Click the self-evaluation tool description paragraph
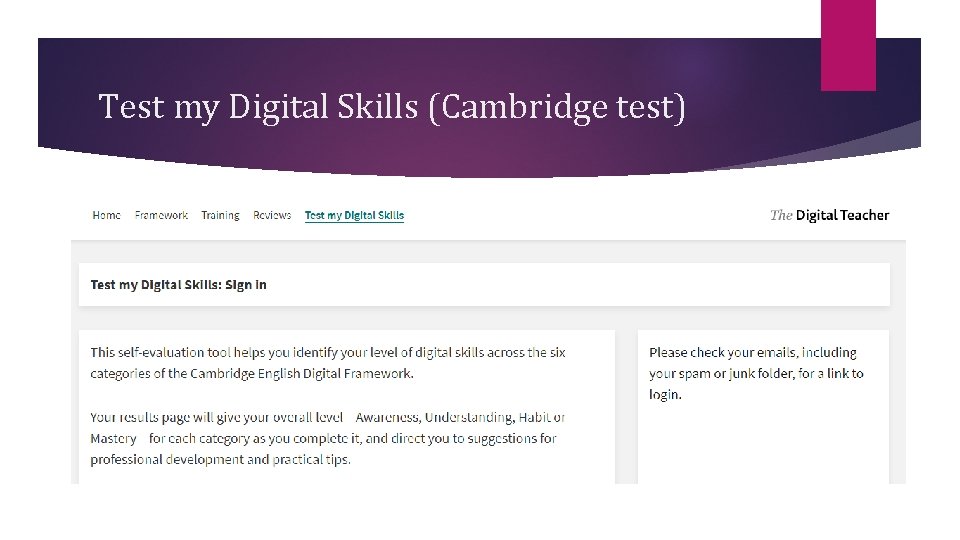960x540 pixels. tap(327, 362)
